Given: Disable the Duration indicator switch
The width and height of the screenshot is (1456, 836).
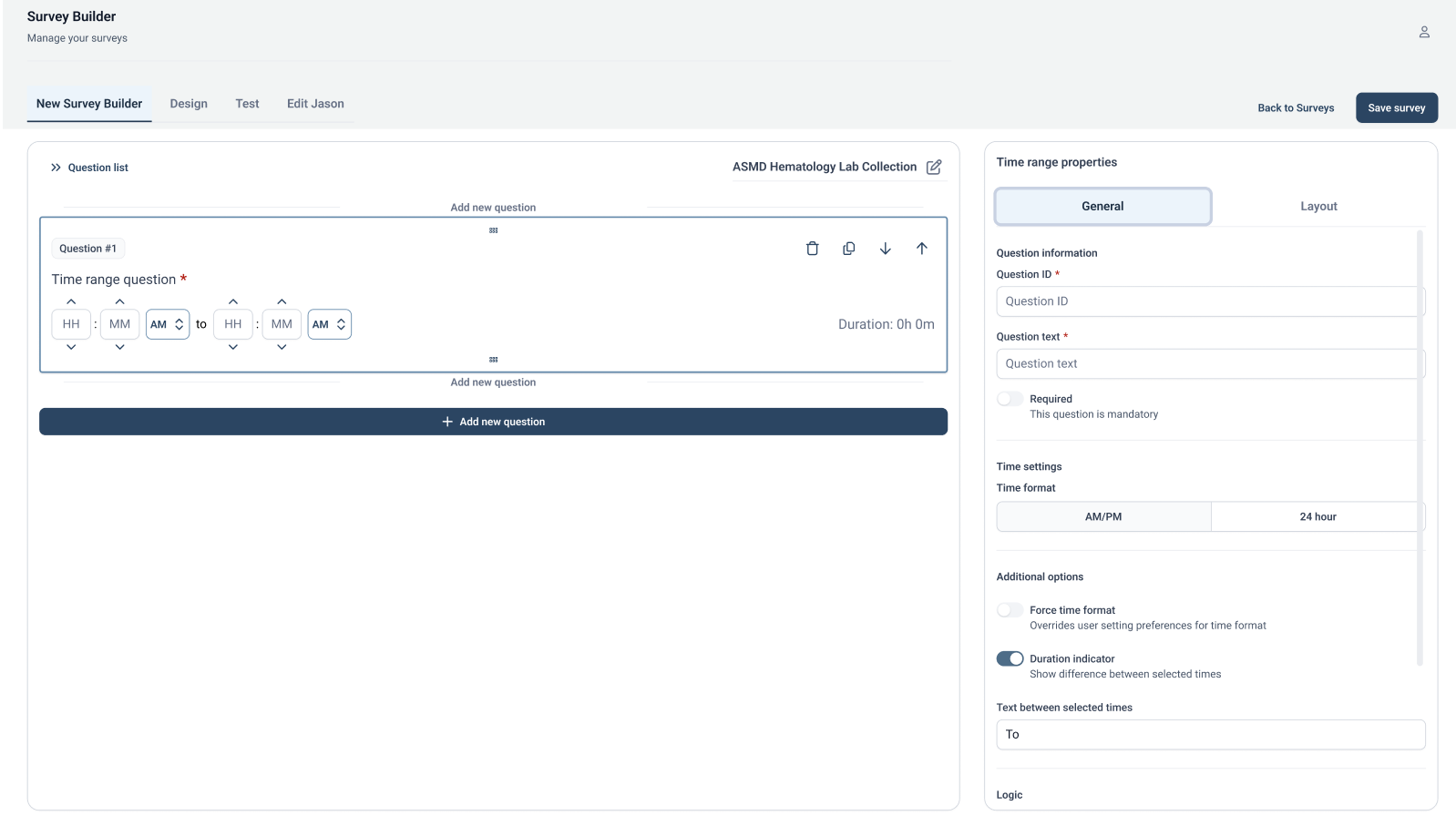Looking at the screenshot, I should click(1010, 658).
